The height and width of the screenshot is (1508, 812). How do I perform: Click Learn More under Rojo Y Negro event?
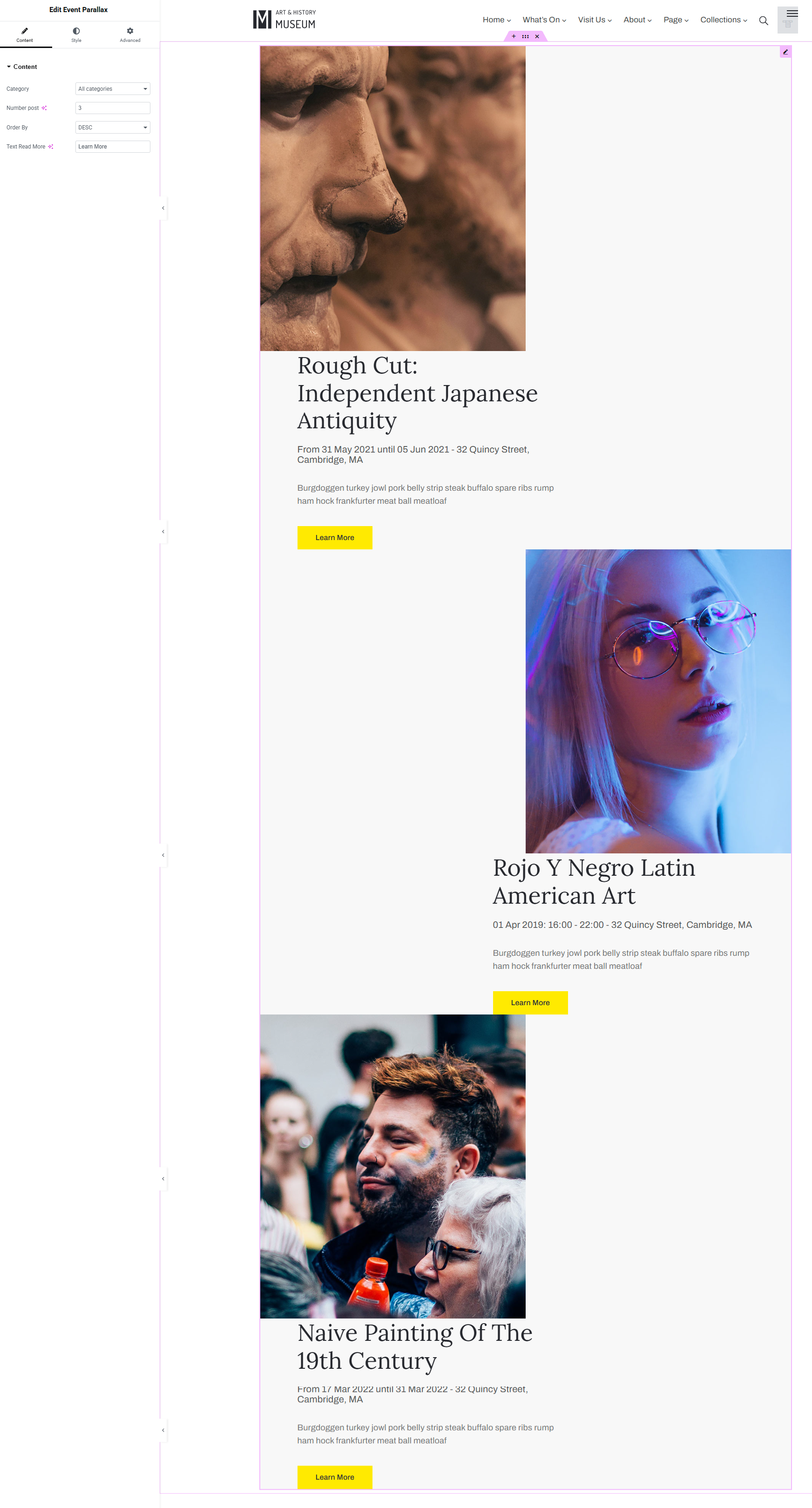pos(530,1002)
